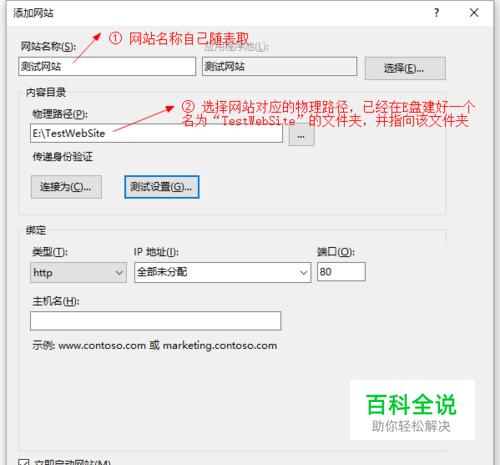The image size is (500, 465).
Task: Click the example text www.contoso.com
Action: [x=102, y=345]
